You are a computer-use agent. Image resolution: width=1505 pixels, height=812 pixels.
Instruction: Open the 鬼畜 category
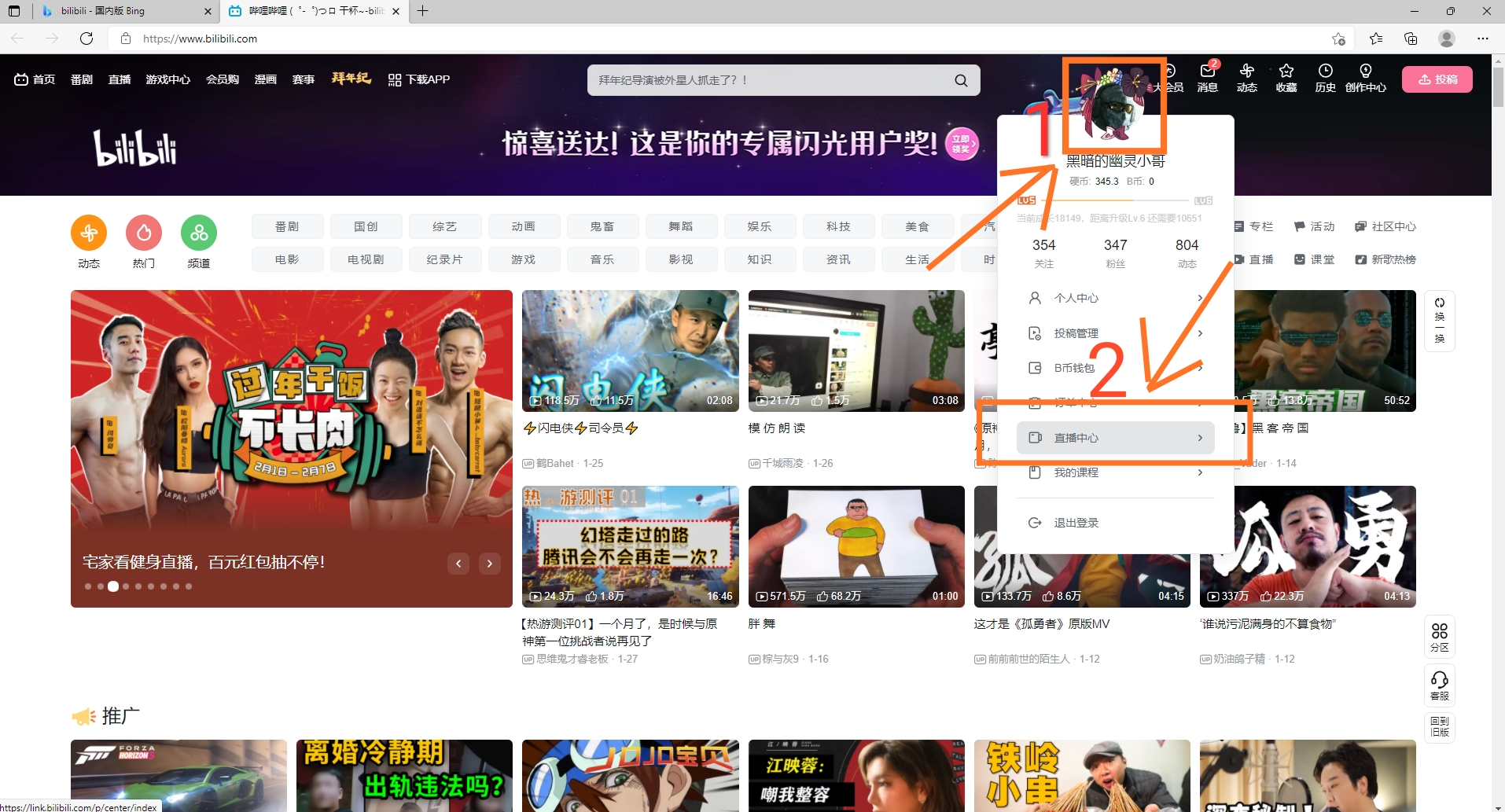tap(602, 226)
